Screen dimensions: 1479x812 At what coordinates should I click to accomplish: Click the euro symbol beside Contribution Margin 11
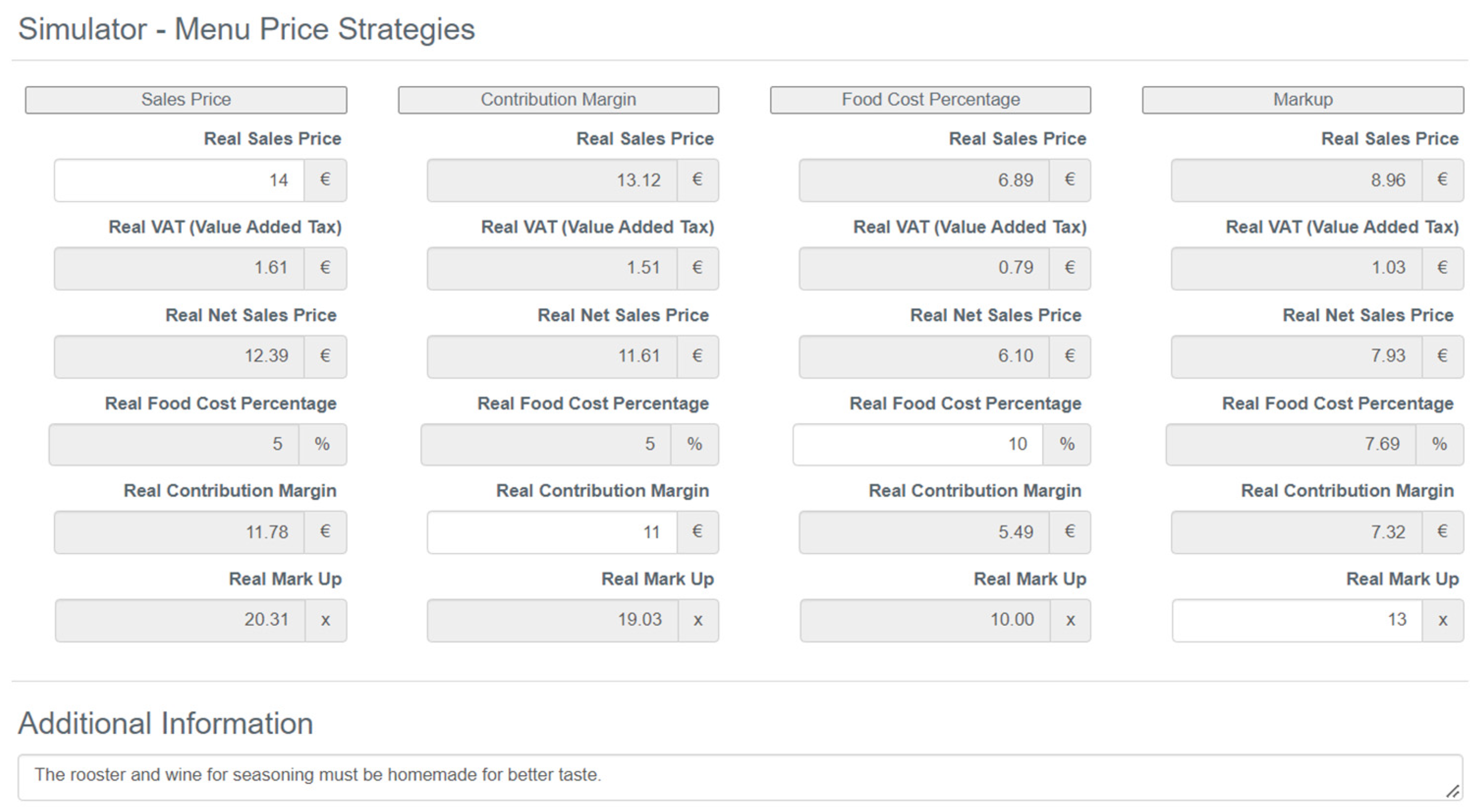[698, 532]
